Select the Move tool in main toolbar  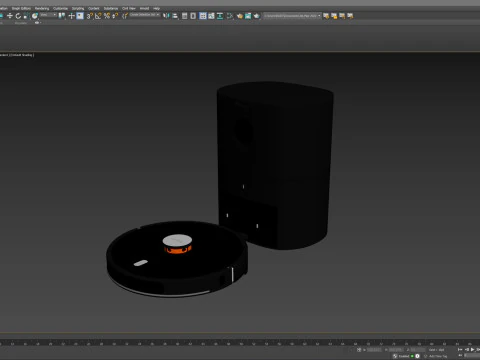tap(10, 16)
